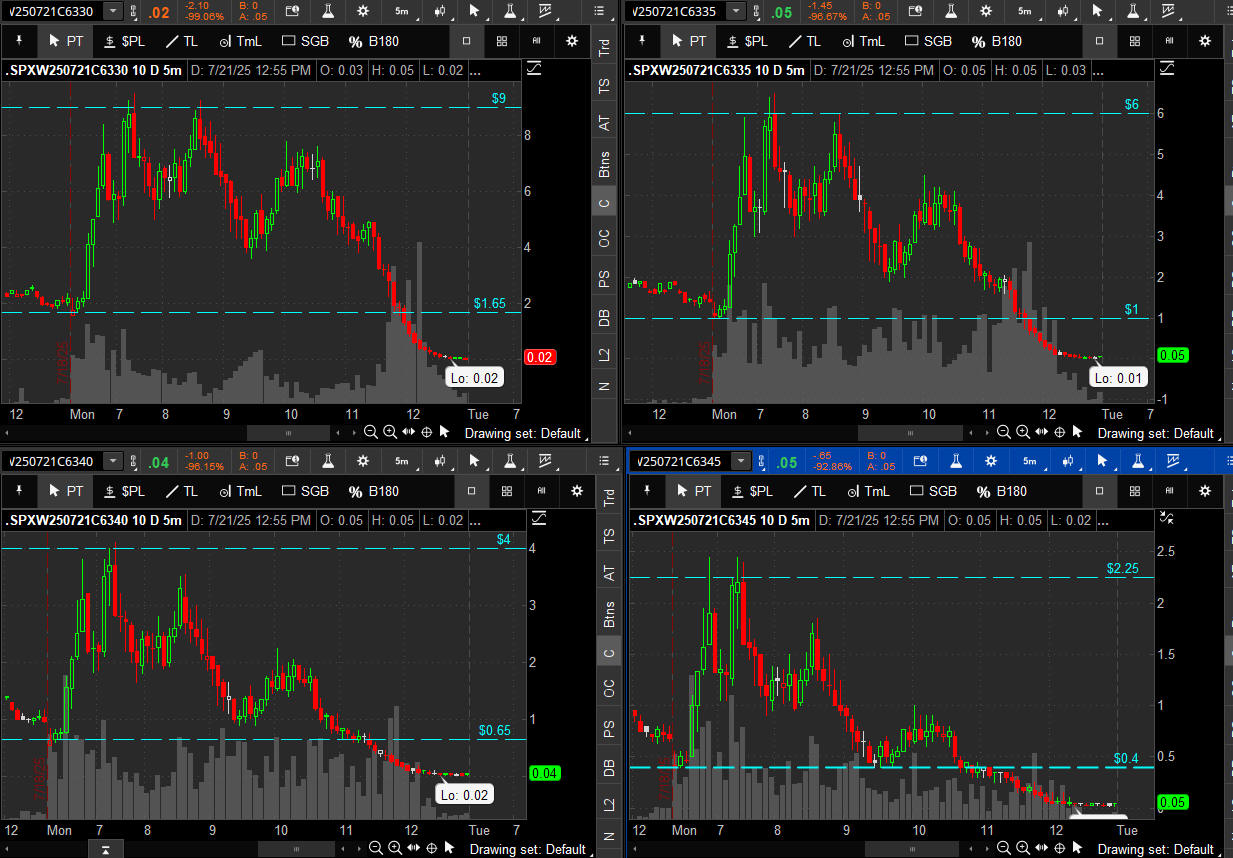Toggle pin on C6330 drawing toolbar

pyautogui.click(x=21, y=41)
